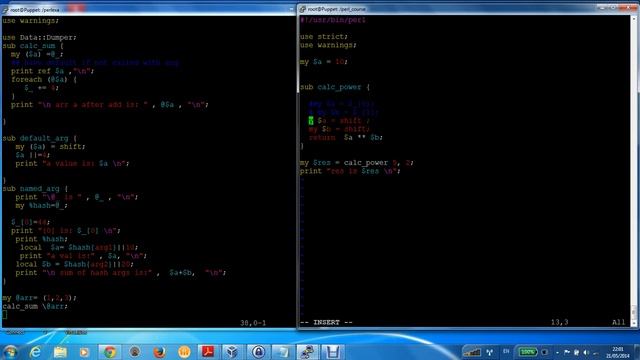Open Windows Media Player taskbar icon

pyautogui.click(x=84, y=352)
